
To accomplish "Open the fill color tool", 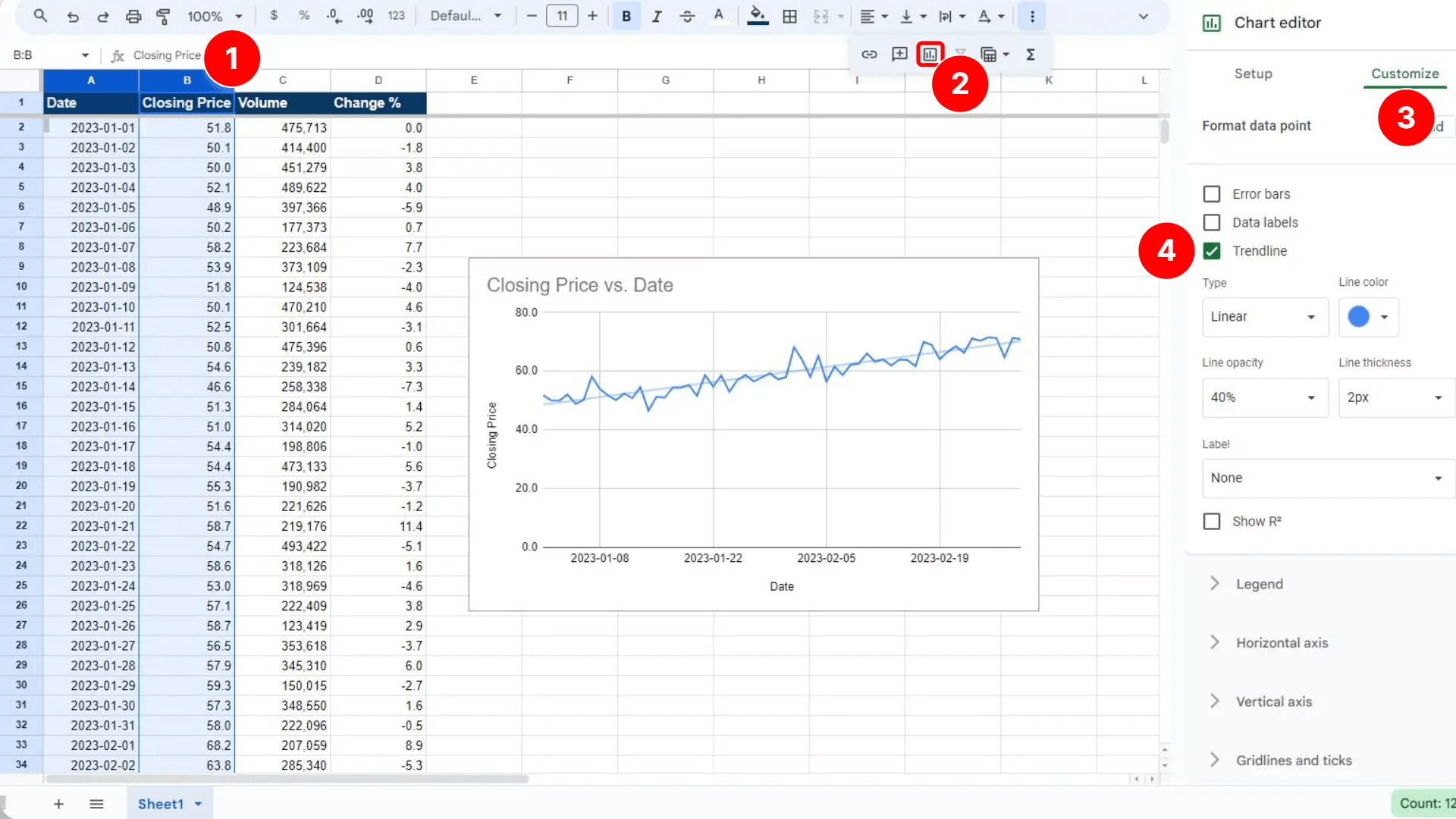I will pyautogui.click(x=757, y=15).
